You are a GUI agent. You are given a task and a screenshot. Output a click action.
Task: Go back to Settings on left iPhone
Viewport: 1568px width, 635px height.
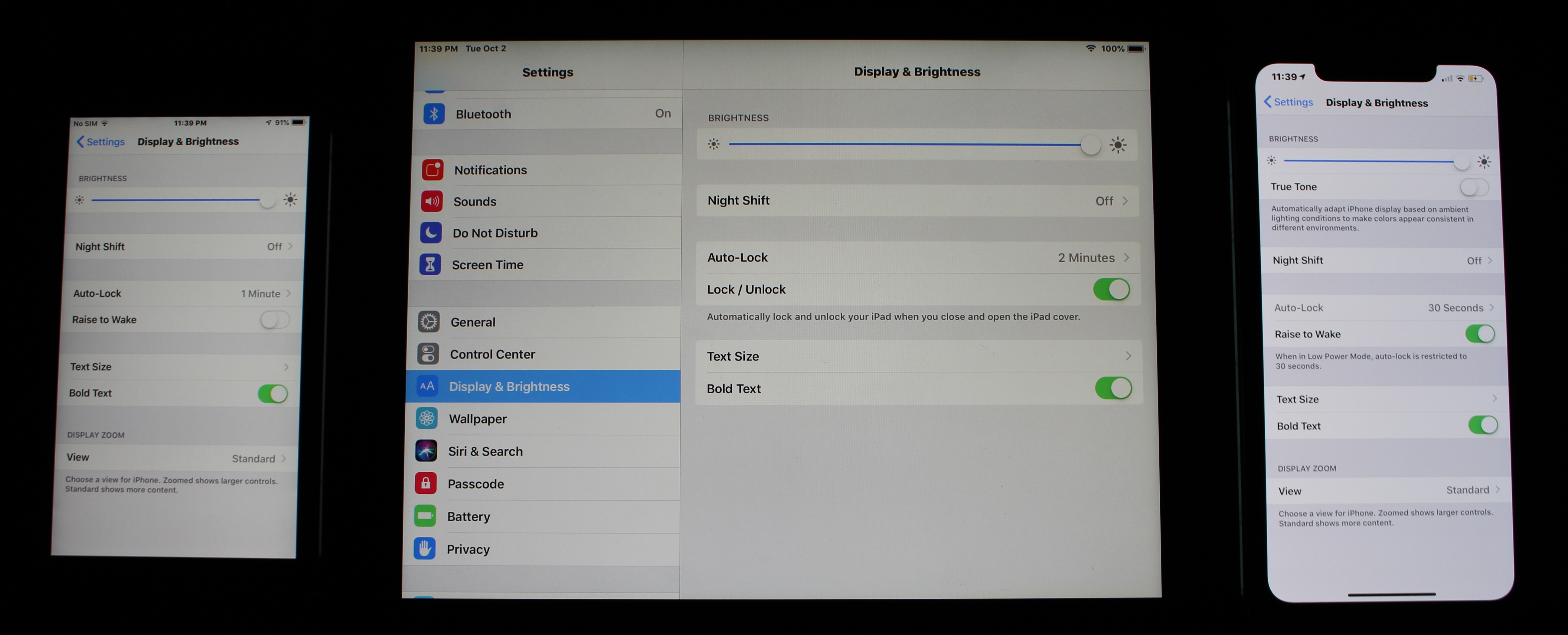point(100,142)
